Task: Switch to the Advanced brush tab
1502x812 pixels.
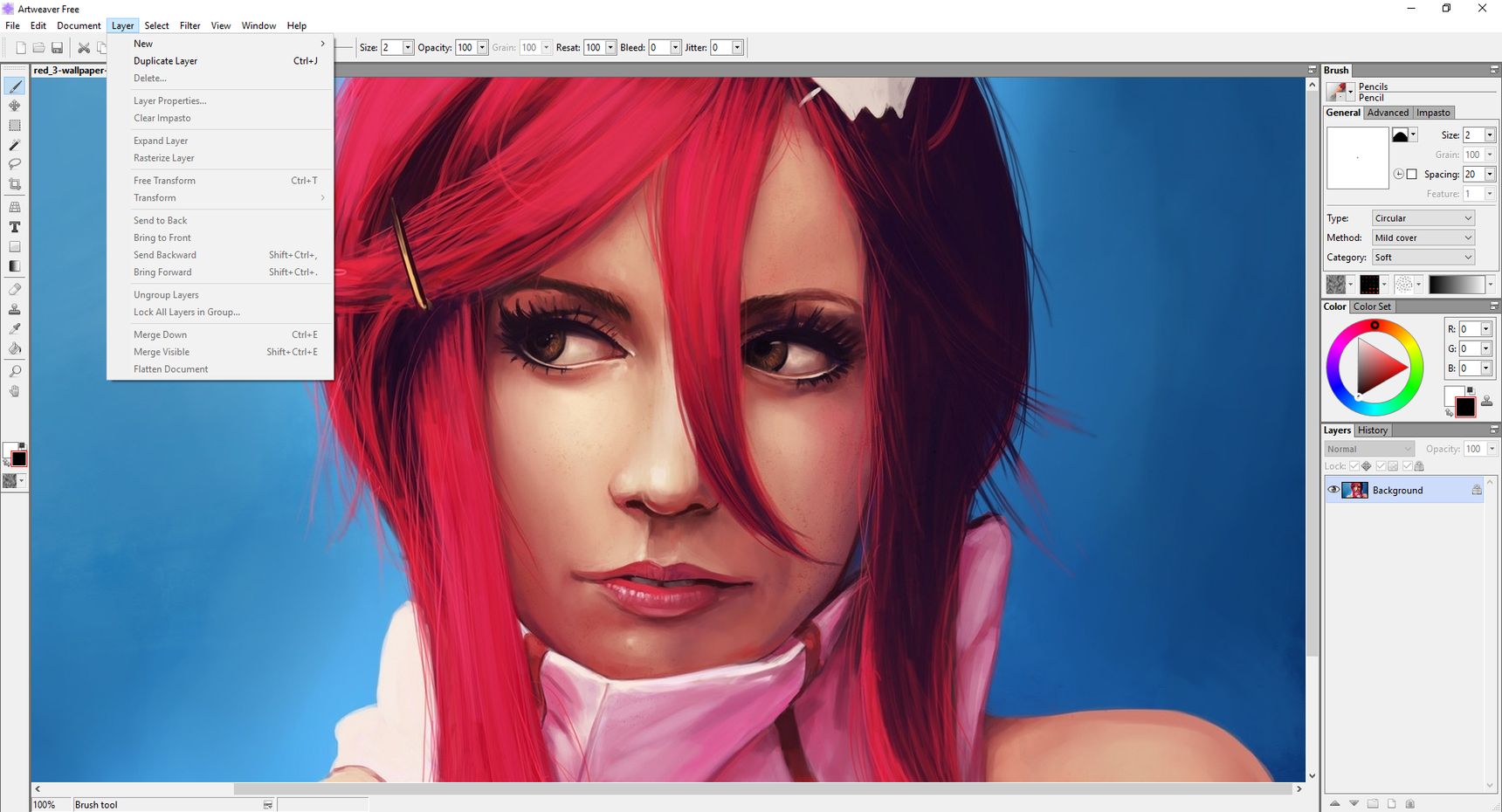Action: pyautogui.click(x=1388, y=113)
